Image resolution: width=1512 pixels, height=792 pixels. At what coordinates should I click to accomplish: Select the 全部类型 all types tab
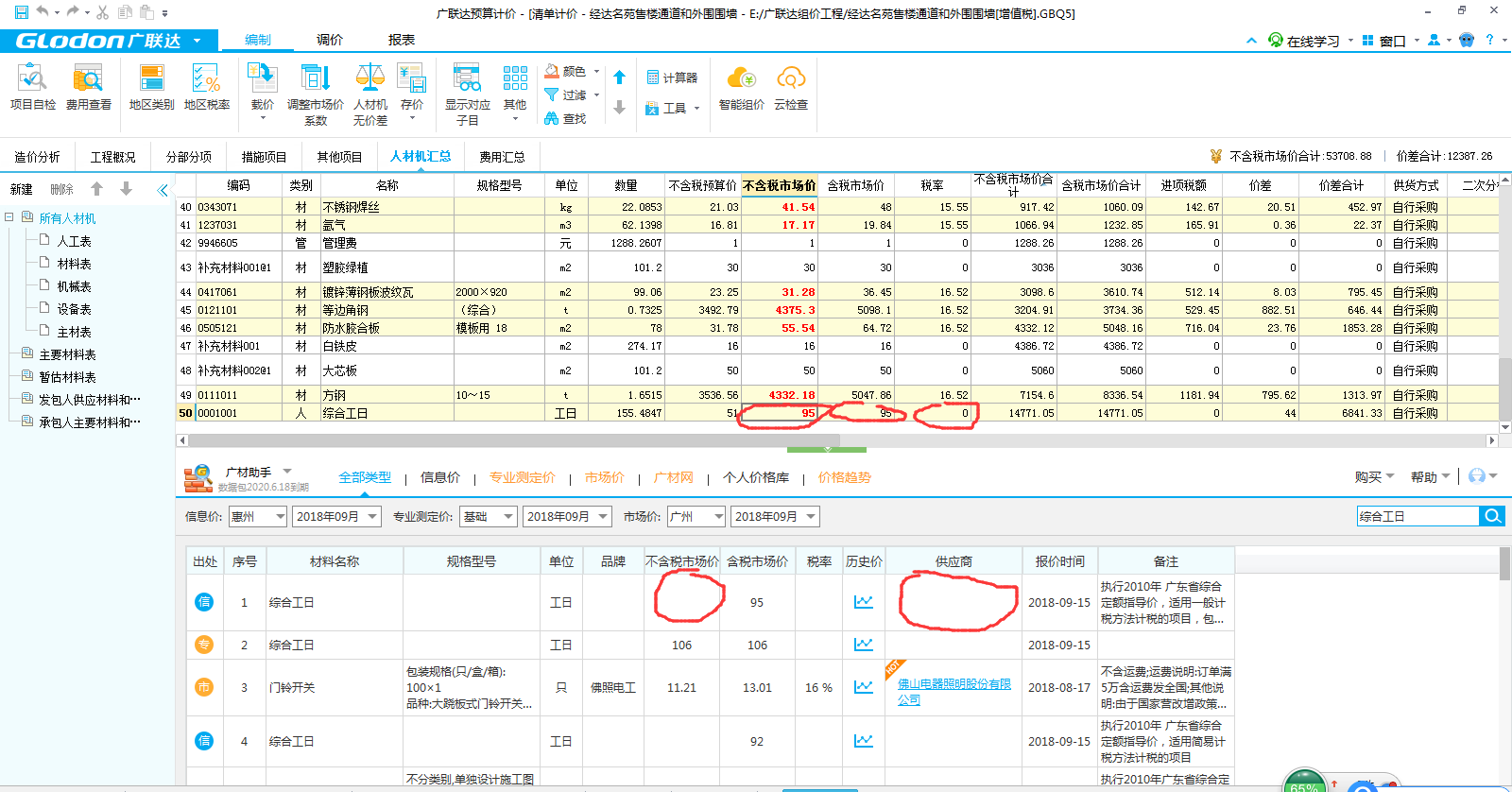(x=365, y=477)
